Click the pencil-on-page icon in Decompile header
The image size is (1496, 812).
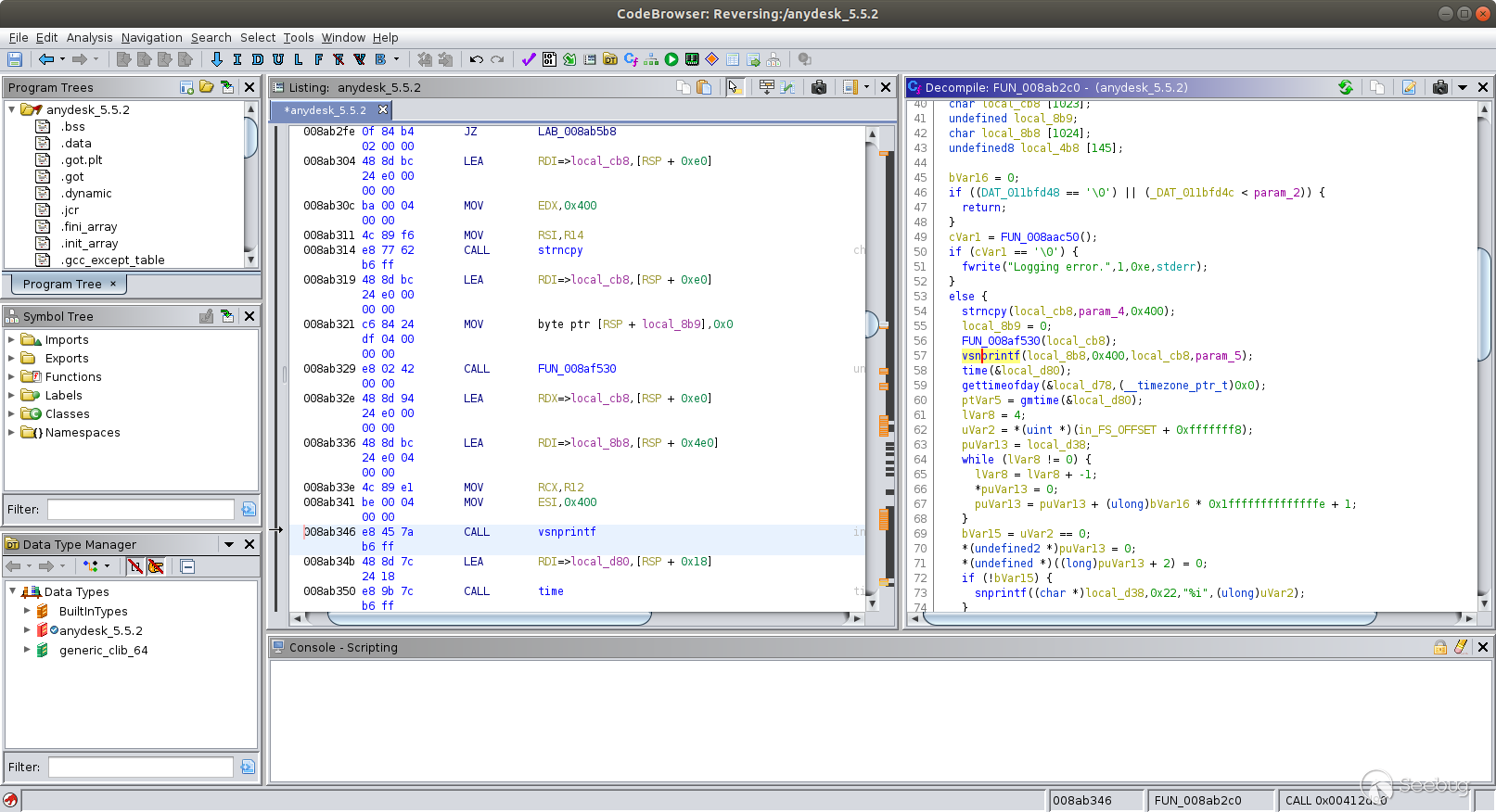tap(1410, 87)
